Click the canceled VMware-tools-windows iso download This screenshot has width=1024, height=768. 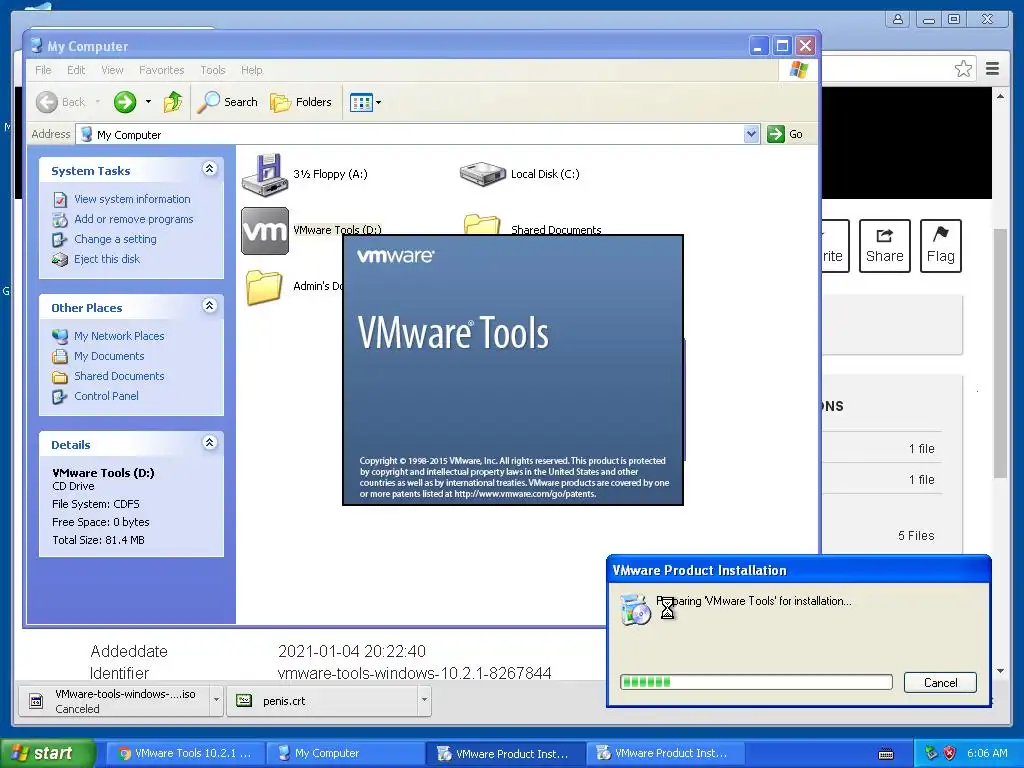(114, 701)
